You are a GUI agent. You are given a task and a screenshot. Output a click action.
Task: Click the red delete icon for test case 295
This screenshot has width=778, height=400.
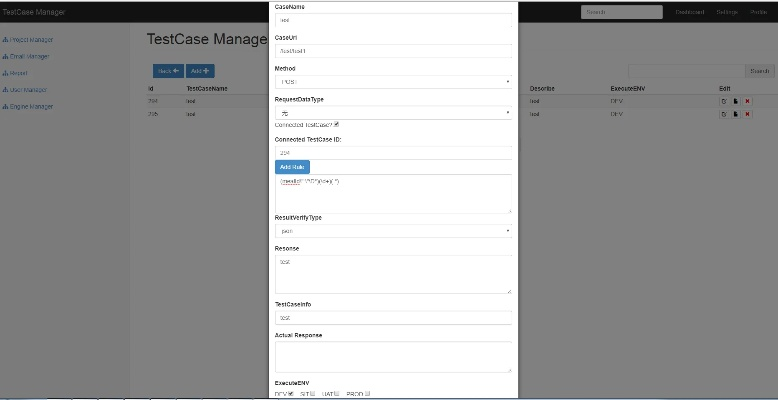coord(747,114)
